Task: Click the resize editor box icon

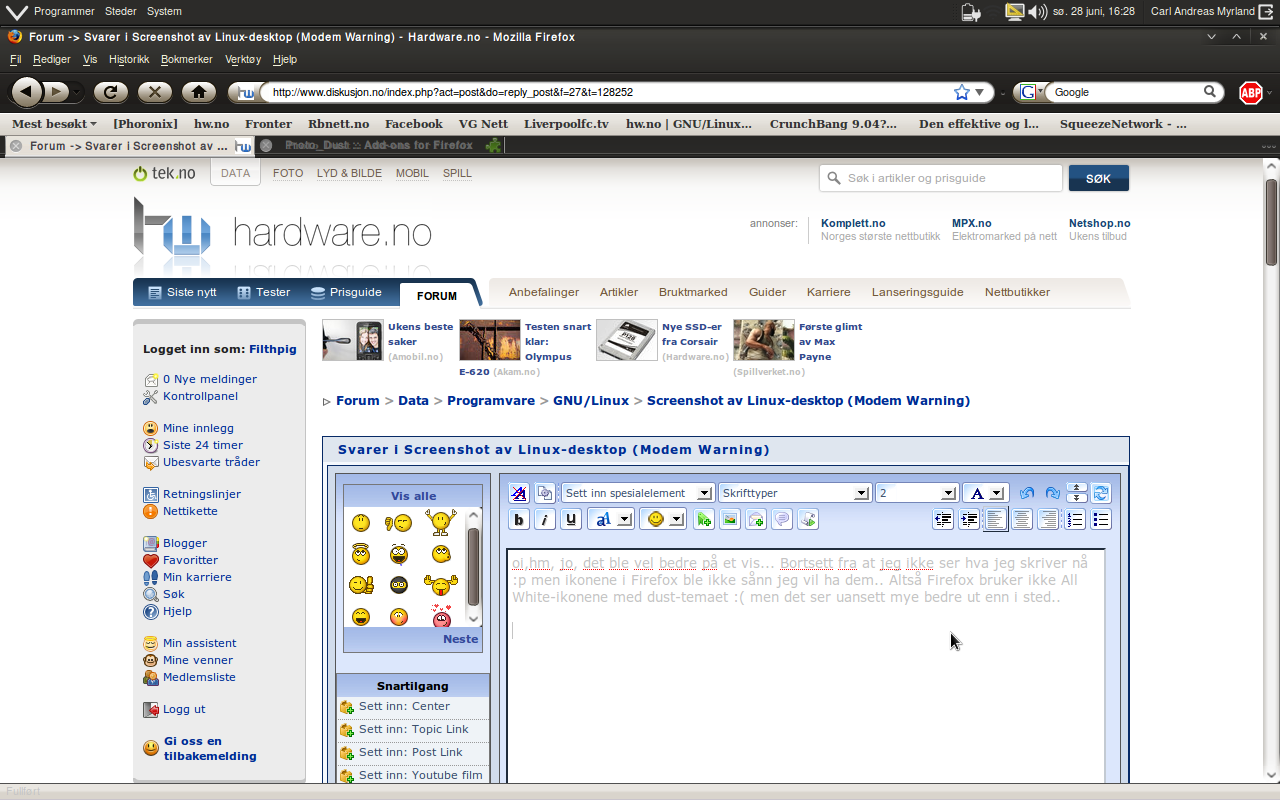Action: [1076, 493]
